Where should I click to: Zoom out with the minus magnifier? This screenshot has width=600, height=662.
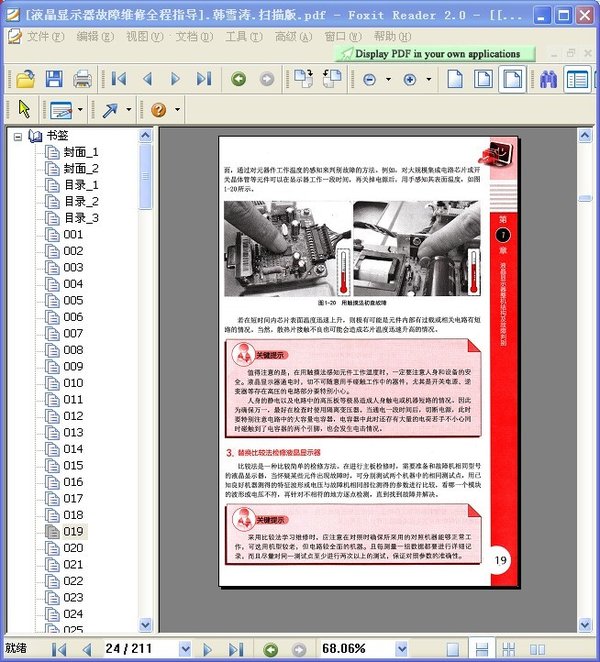[369, 79]
